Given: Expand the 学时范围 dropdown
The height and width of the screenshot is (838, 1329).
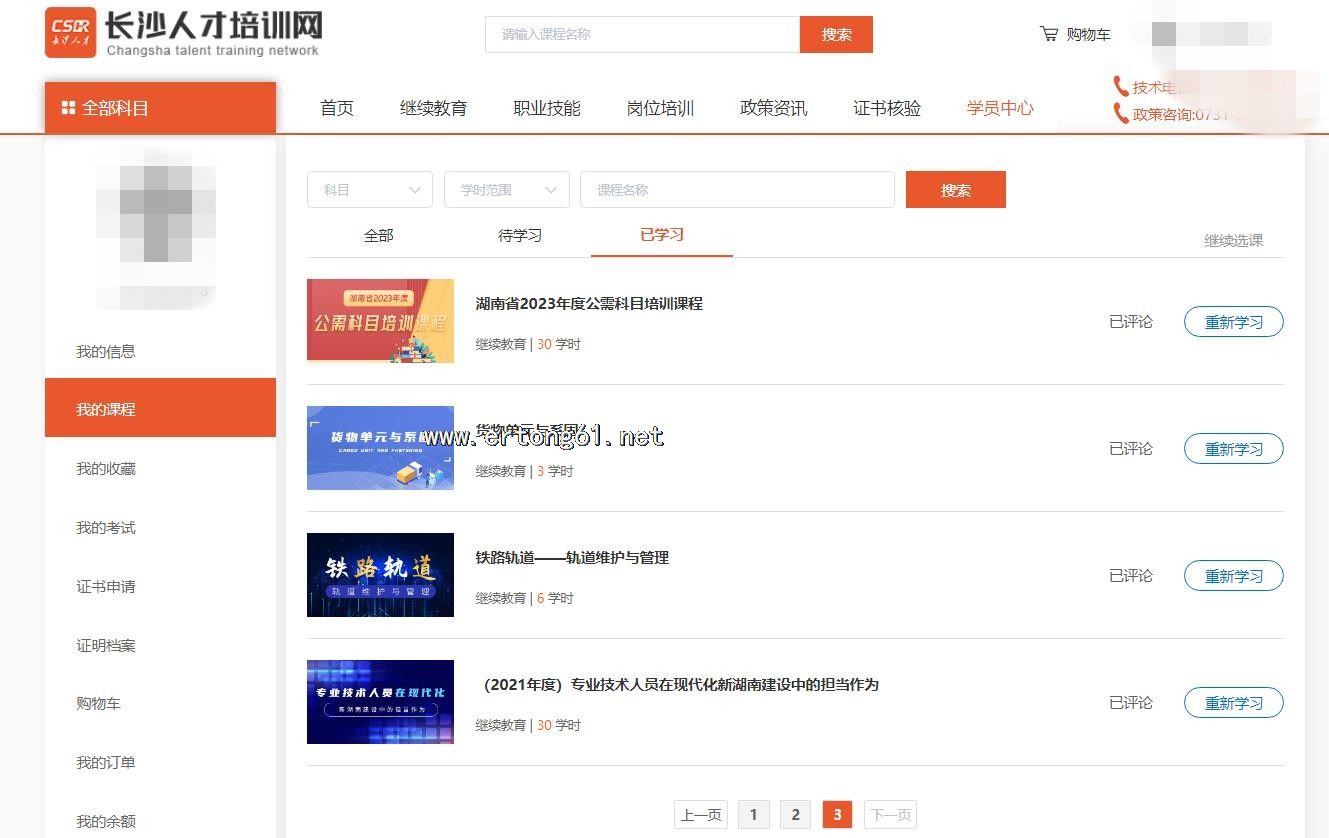Looking at the screenshot, I should click(x=506, y=190).
